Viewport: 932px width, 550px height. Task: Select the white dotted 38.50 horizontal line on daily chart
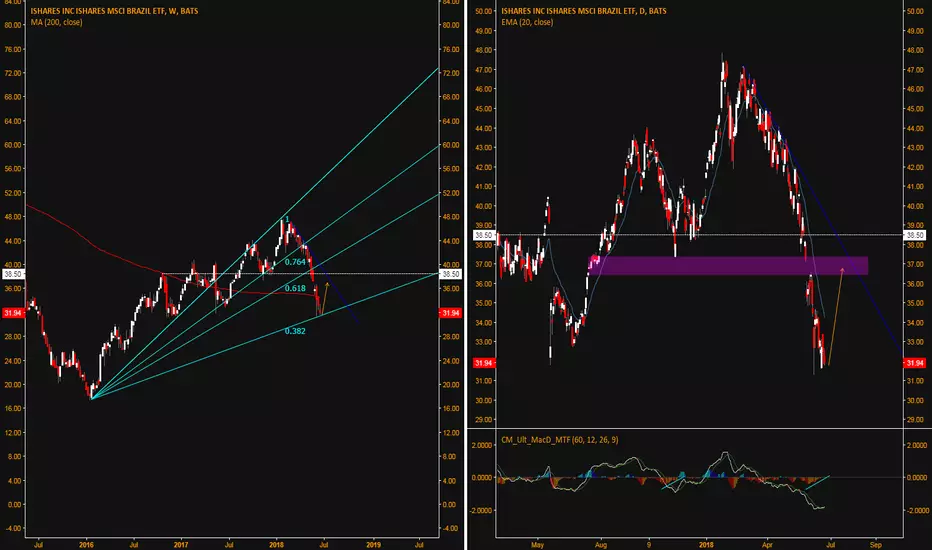pos(698,235)
